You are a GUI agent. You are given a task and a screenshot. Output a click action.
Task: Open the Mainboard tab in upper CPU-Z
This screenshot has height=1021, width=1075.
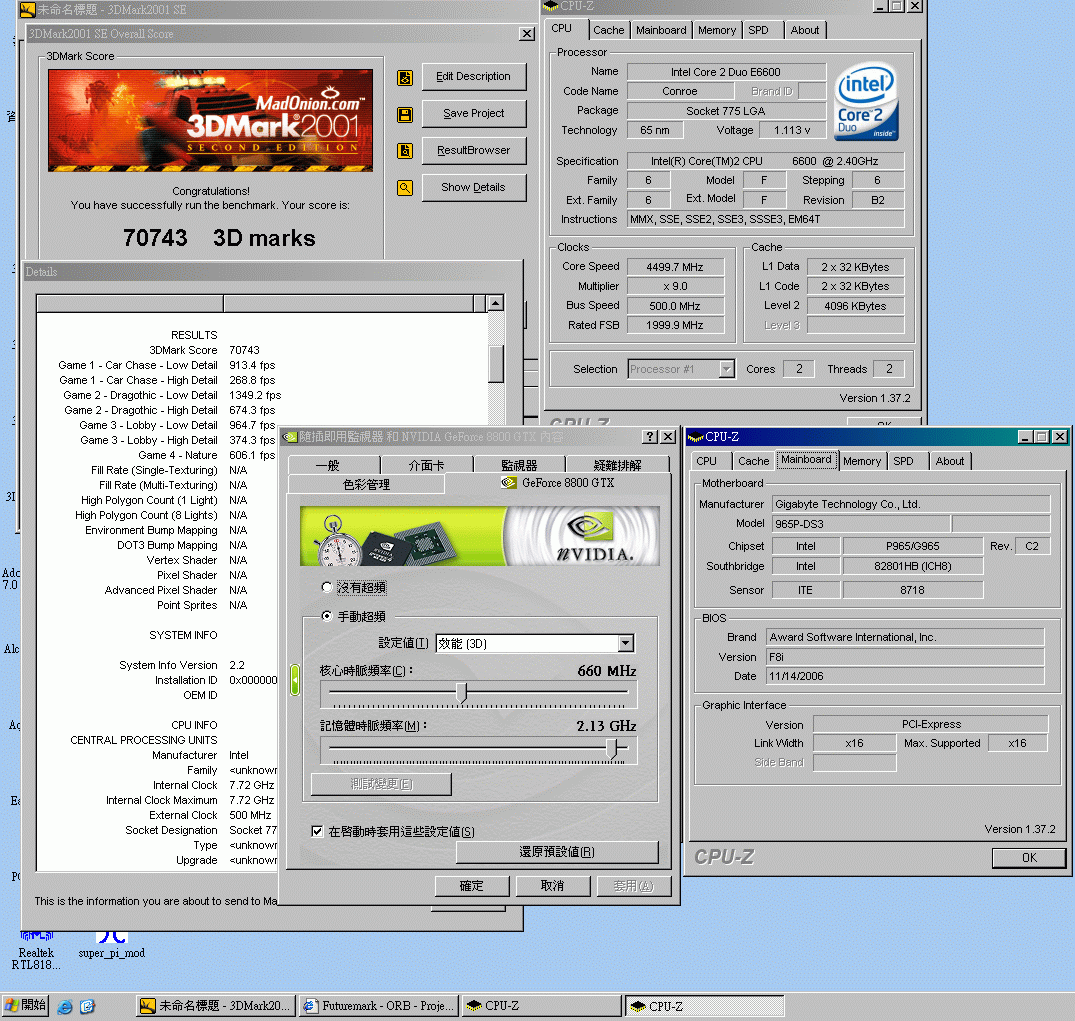coord(661,30)
